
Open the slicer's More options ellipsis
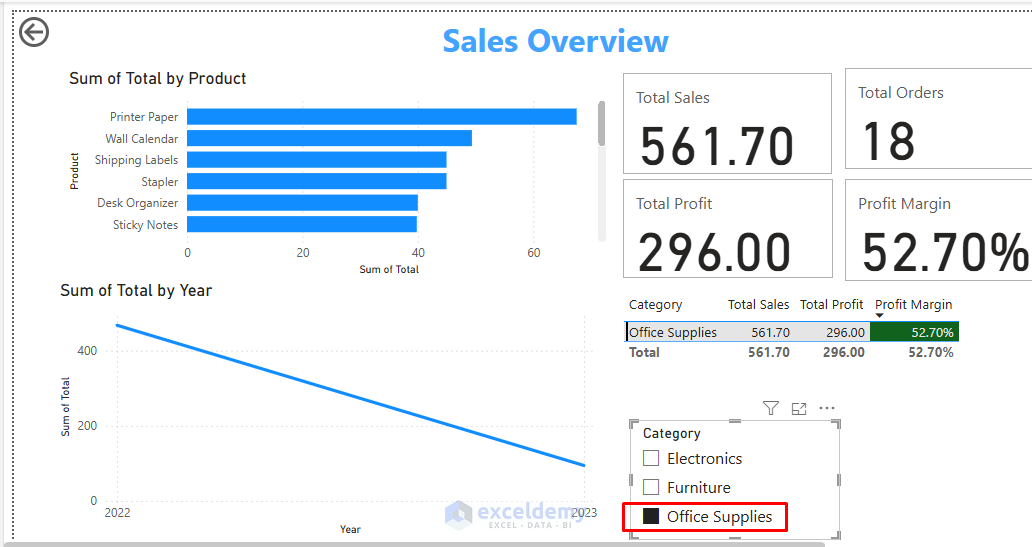coord(827,408)
